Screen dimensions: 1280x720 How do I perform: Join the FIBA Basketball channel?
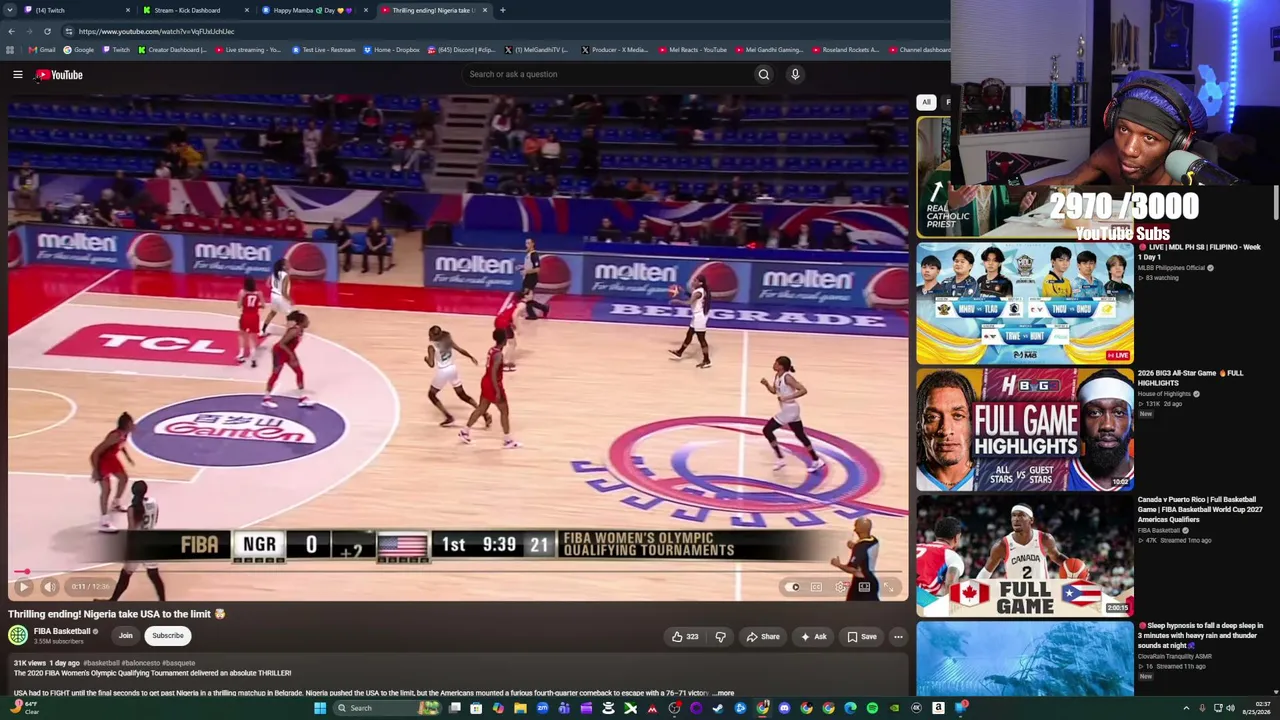tap(126, 636)
